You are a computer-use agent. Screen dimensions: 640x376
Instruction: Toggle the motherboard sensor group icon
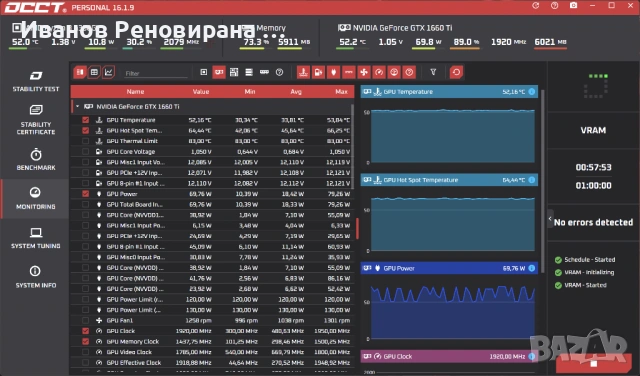pos(234,72)
